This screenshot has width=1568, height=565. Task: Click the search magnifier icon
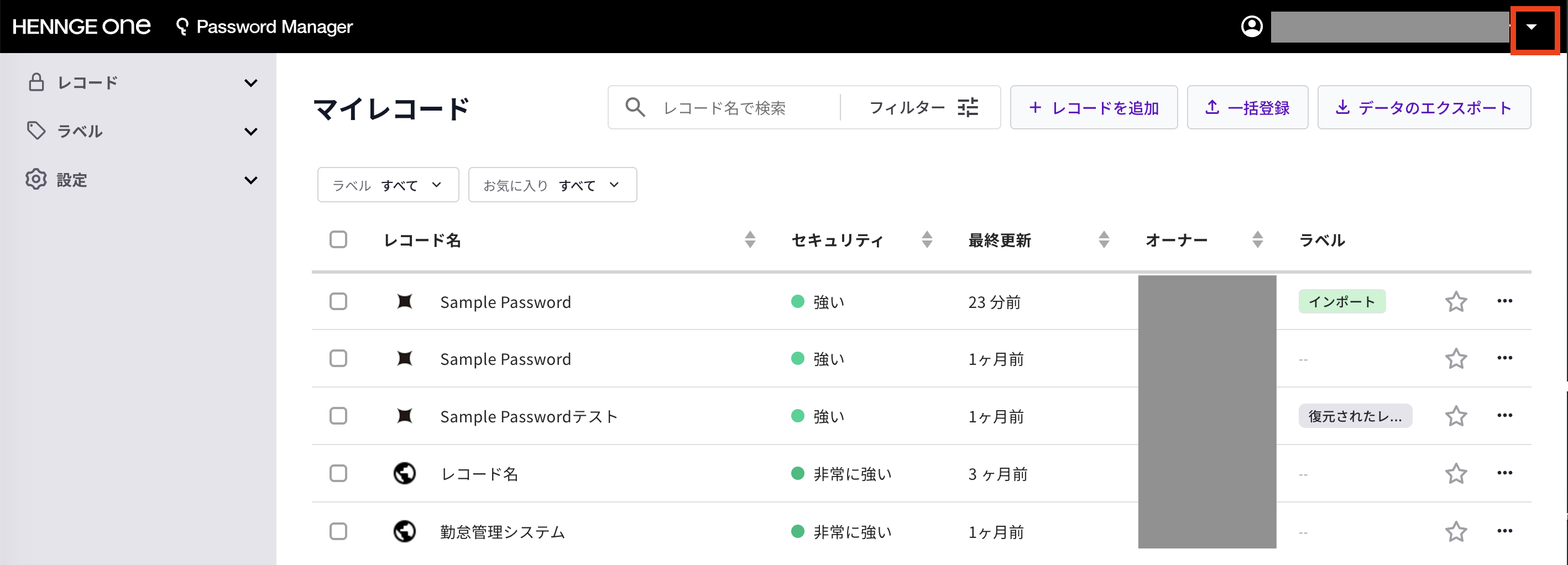(635, 107)
